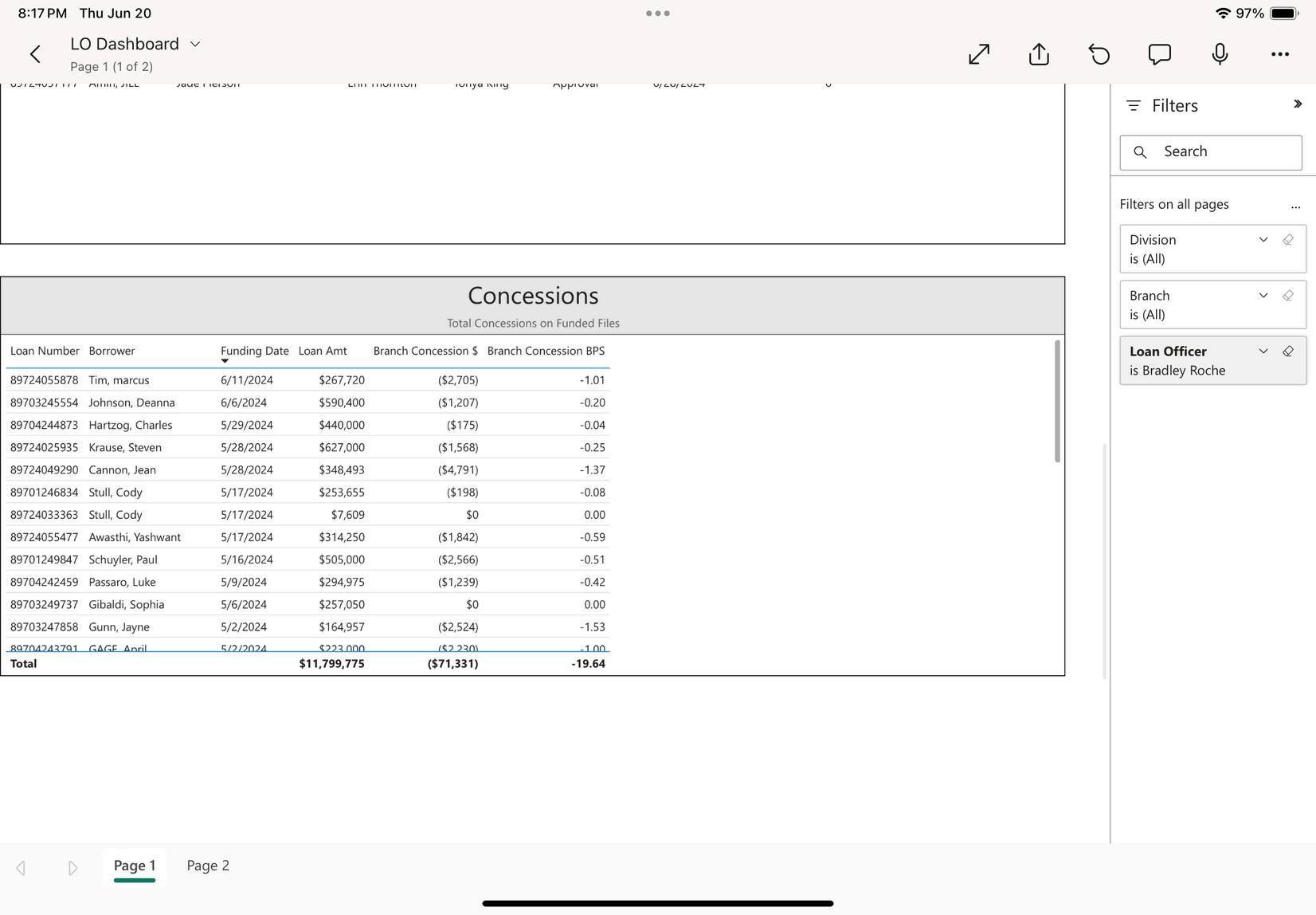This screenshot has height=915, width=1316.
Task: Click loan amount $590,400
Action: 342,403
